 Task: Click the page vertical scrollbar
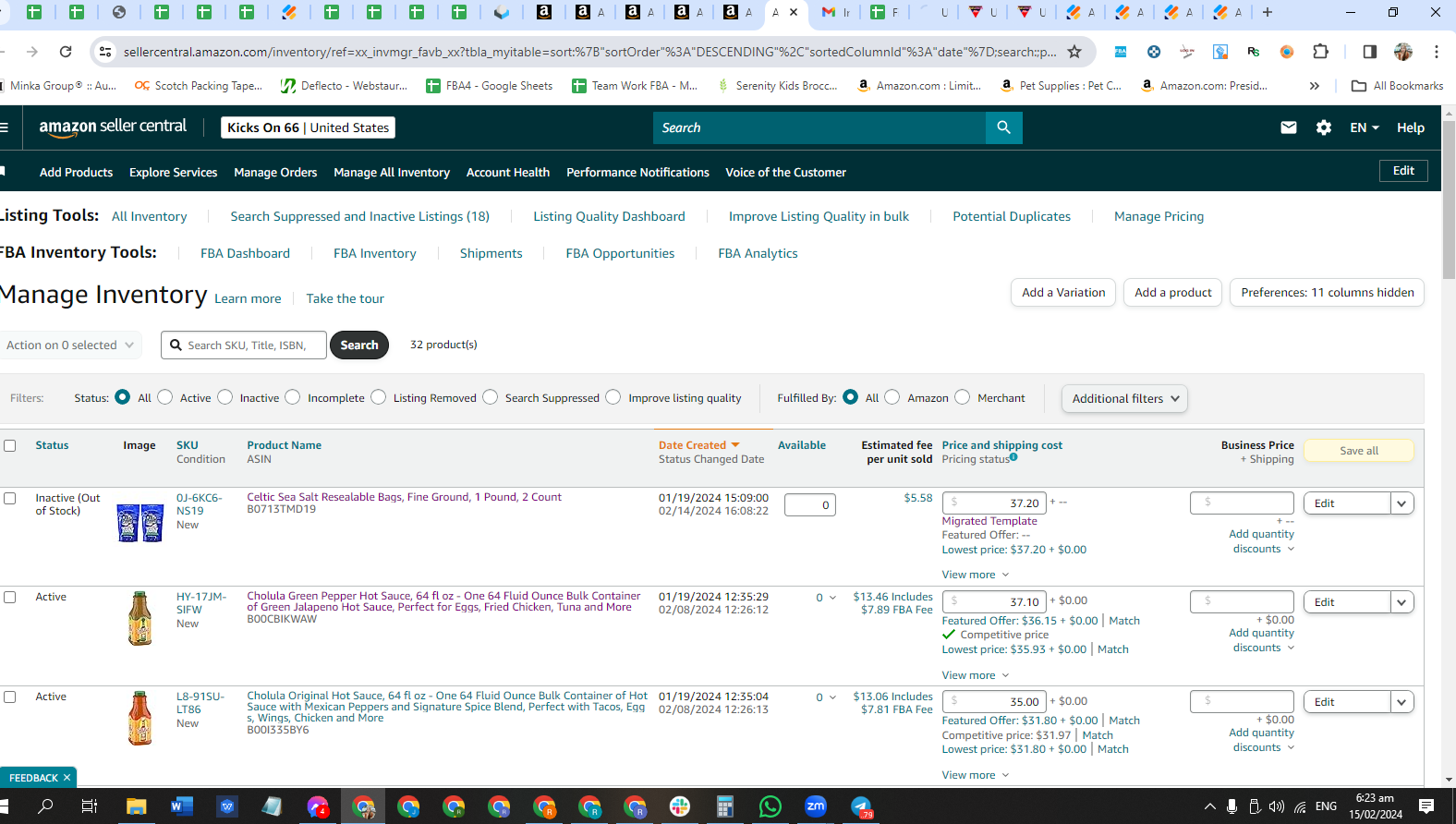point(1449,199)
